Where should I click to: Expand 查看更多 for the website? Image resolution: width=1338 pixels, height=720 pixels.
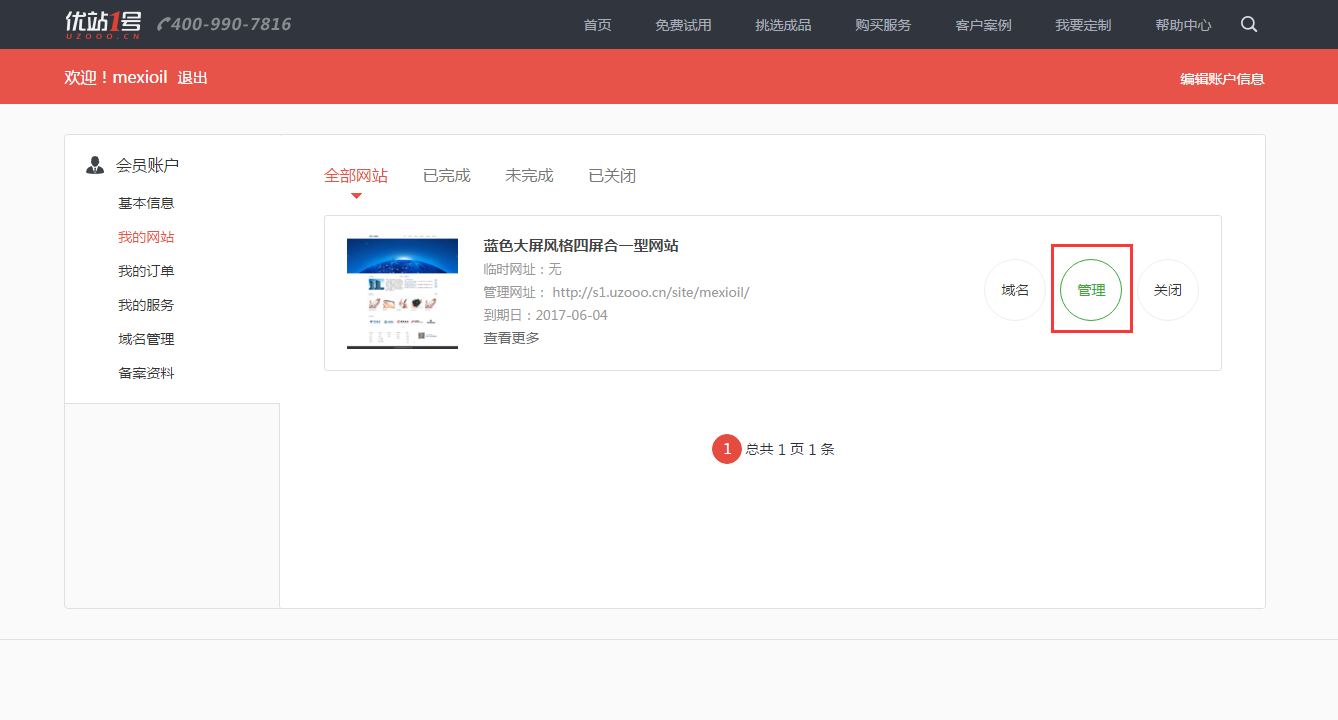click(x=512, y=338)
